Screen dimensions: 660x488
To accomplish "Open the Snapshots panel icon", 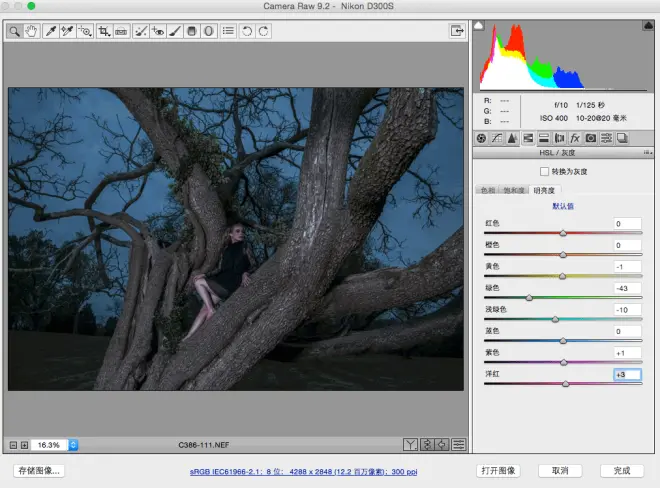I will tap(622, 138).
